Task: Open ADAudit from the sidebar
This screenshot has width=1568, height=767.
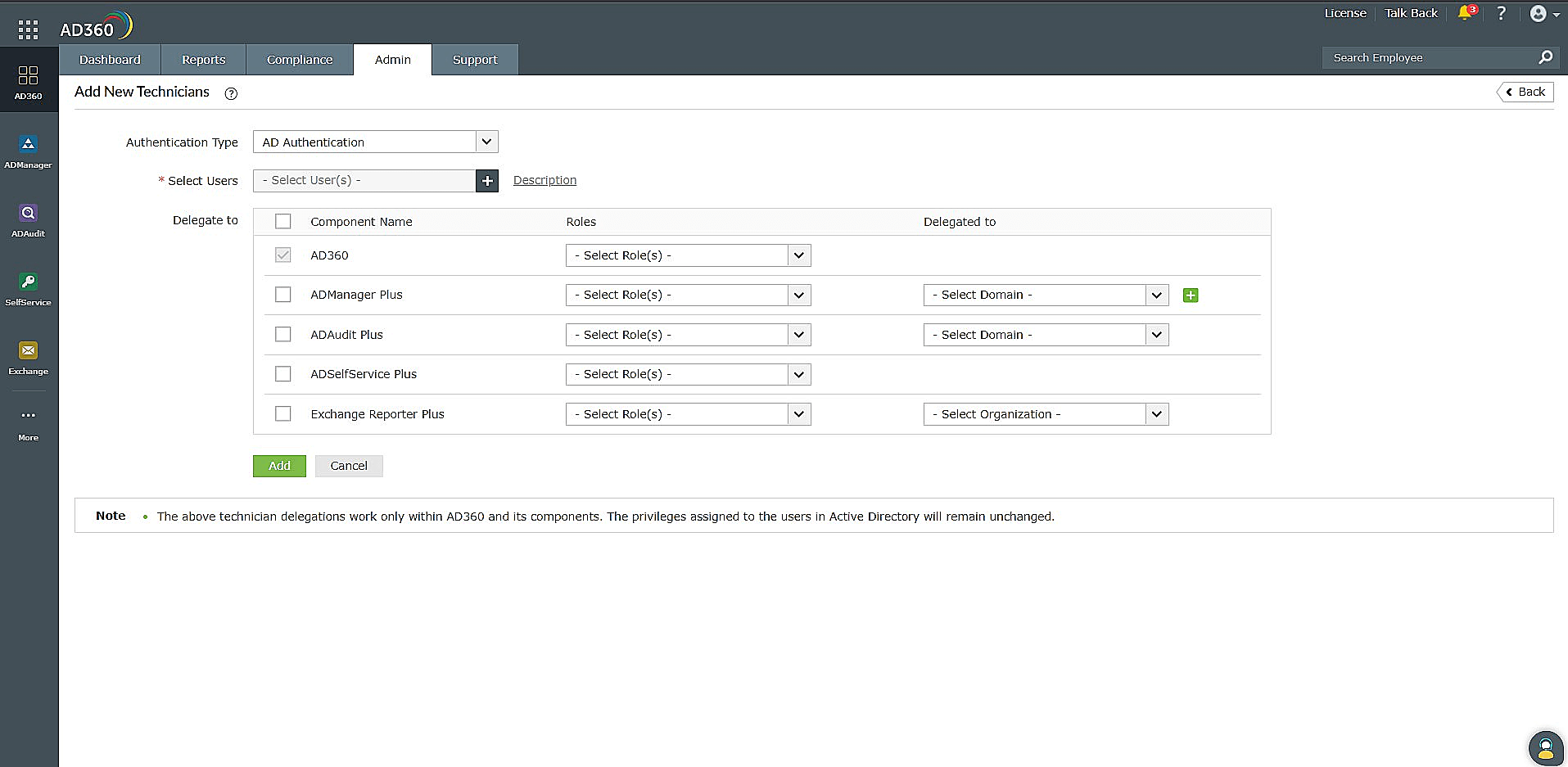Action: pyautogui.click(x=29, y=221)
